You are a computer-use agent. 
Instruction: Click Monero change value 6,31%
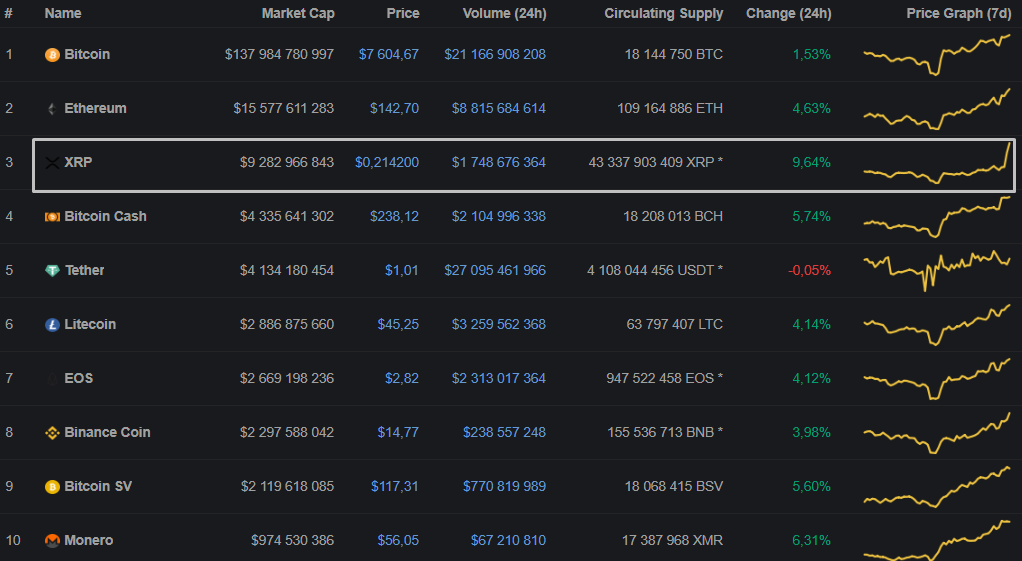tap(811, 541)
